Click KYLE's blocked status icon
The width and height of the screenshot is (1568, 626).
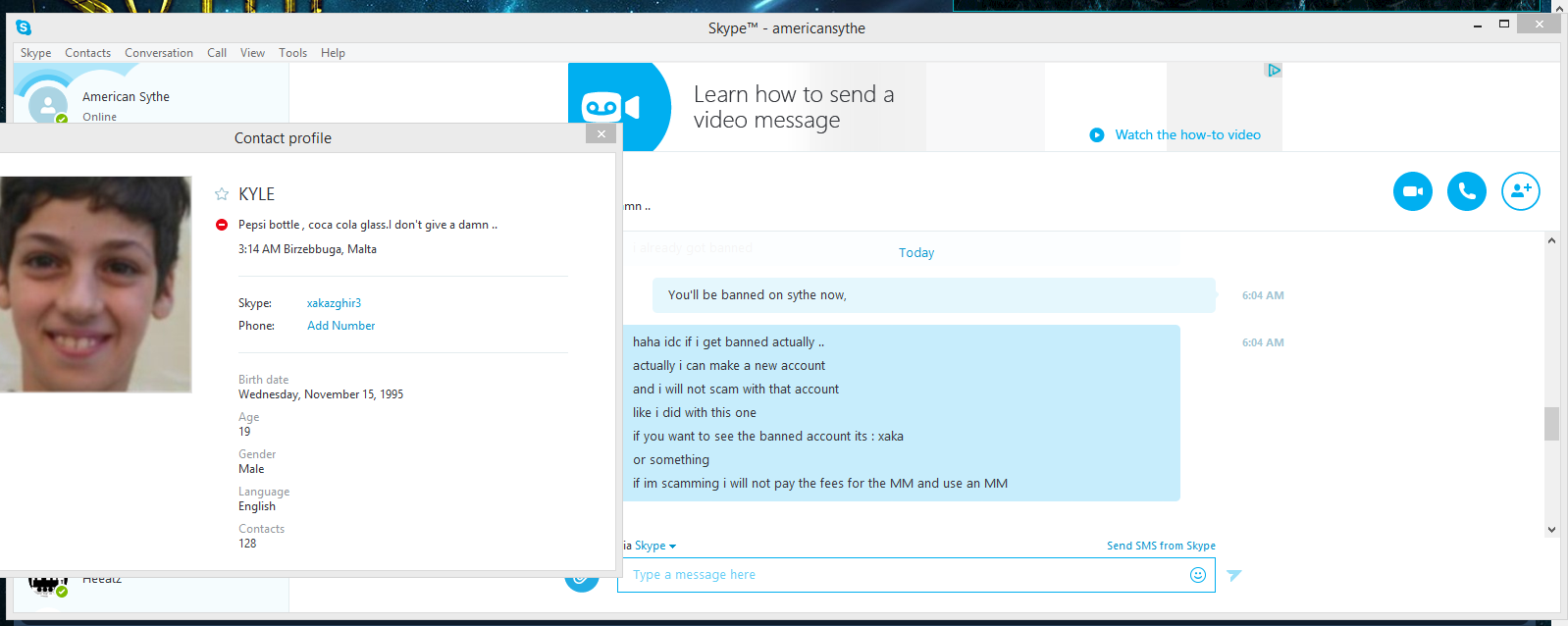point(222,225)
